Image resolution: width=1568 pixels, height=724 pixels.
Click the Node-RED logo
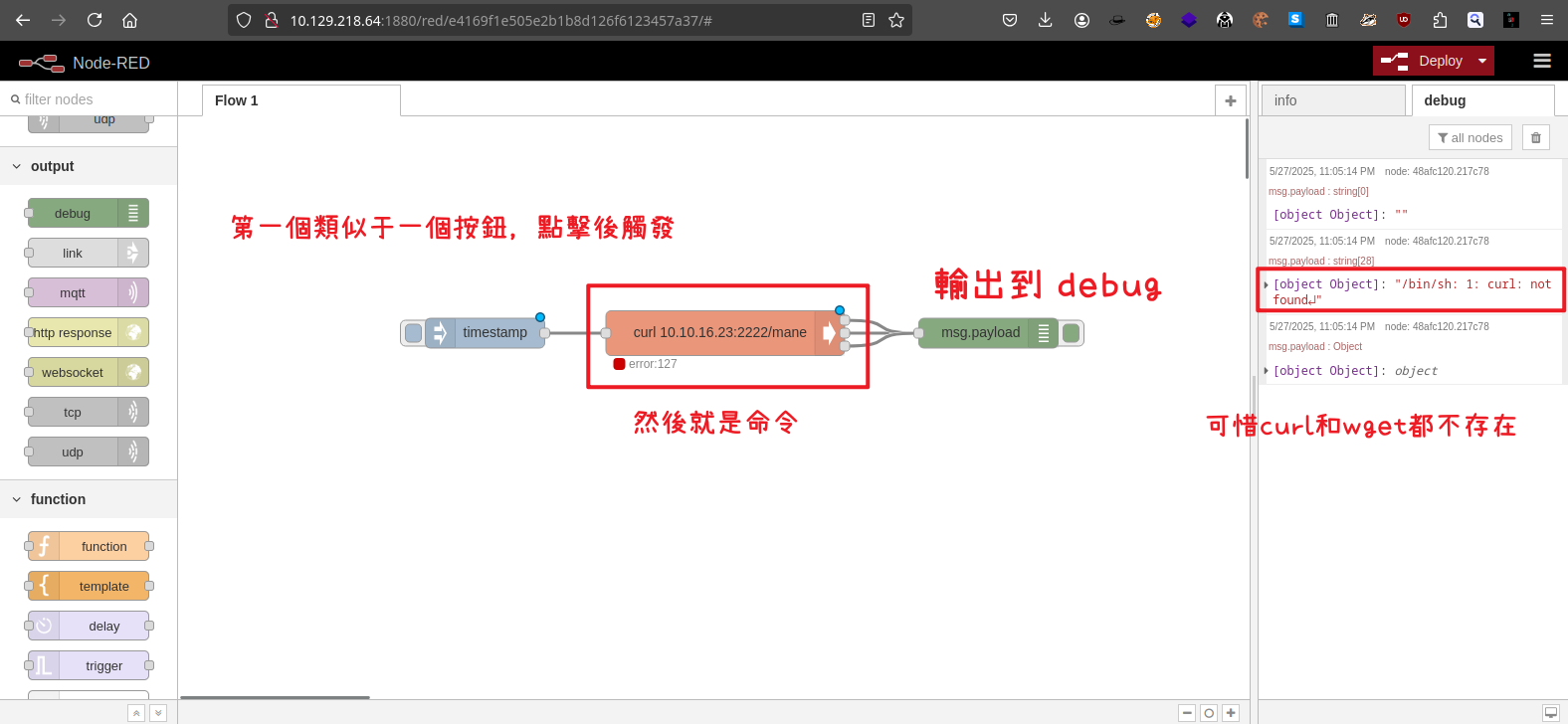point(42,63)
